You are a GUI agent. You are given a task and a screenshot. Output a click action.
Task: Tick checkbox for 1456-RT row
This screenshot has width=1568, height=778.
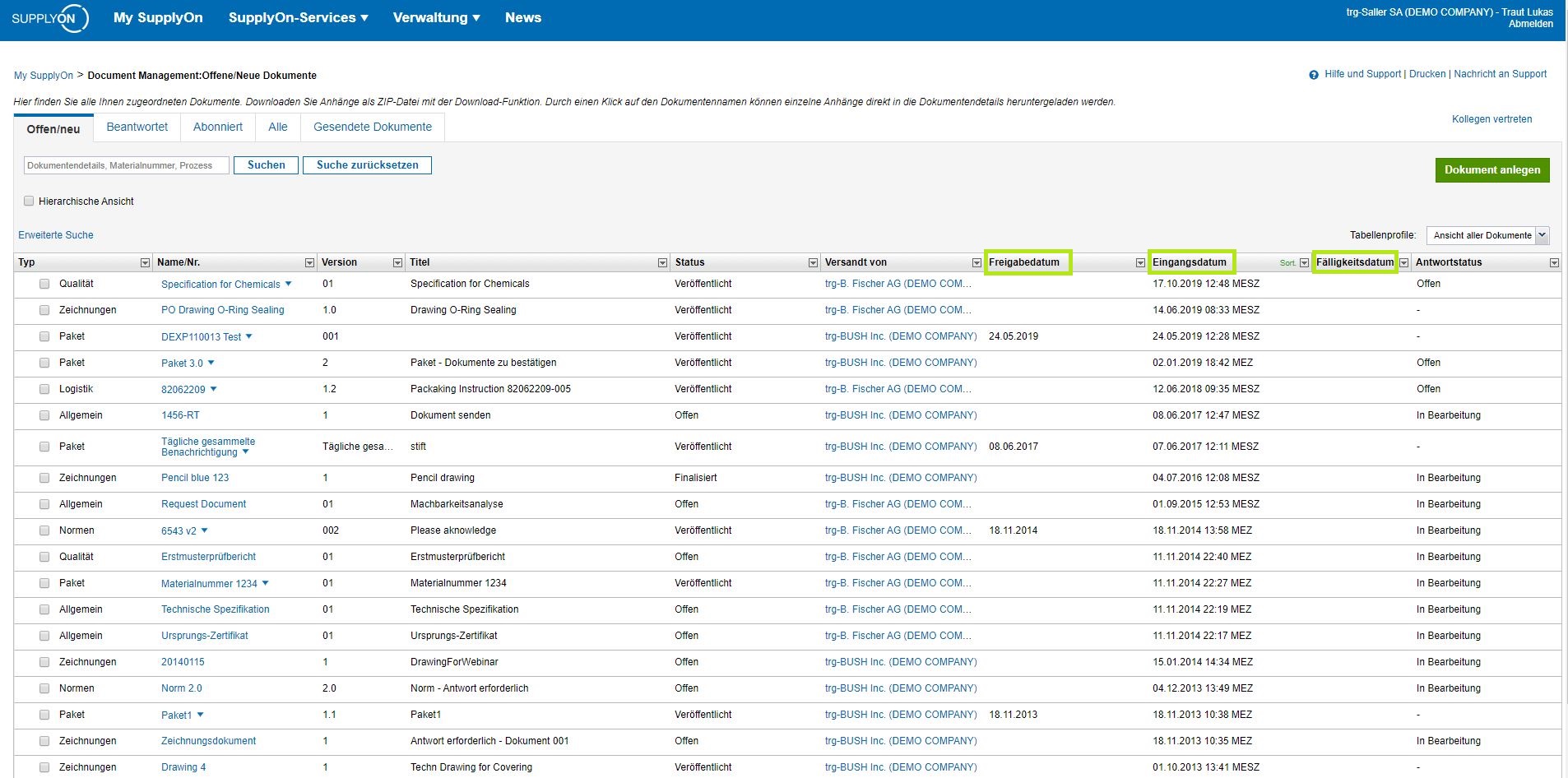[x=44, y=415]
